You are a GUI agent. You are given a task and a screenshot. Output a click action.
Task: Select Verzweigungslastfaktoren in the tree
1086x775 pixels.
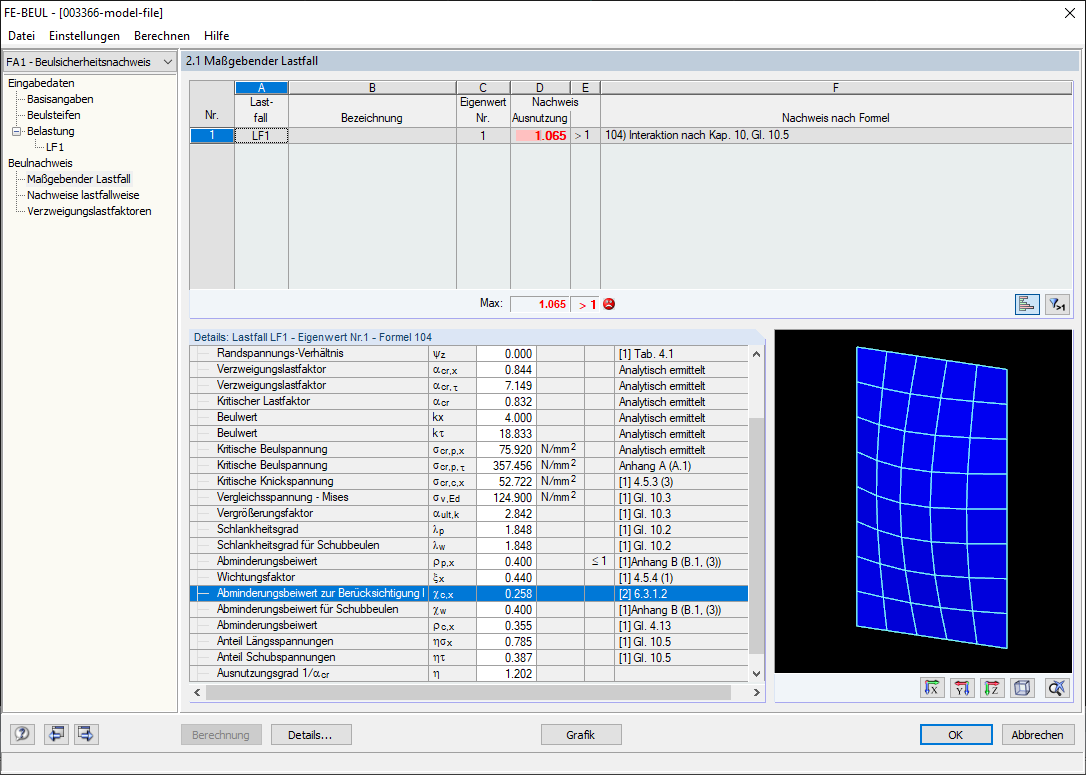89,211
